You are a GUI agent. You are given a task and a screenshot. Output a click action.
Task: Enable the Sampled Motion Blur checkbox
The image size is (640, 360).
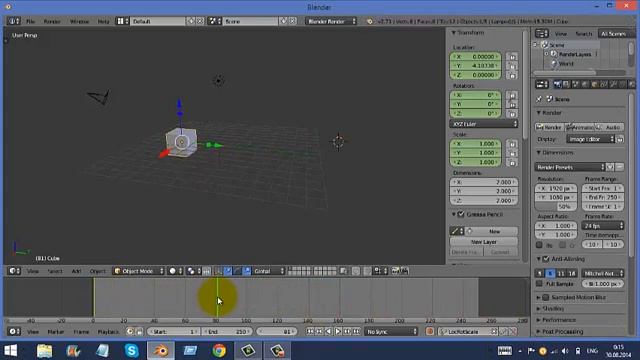pos(546,297)
